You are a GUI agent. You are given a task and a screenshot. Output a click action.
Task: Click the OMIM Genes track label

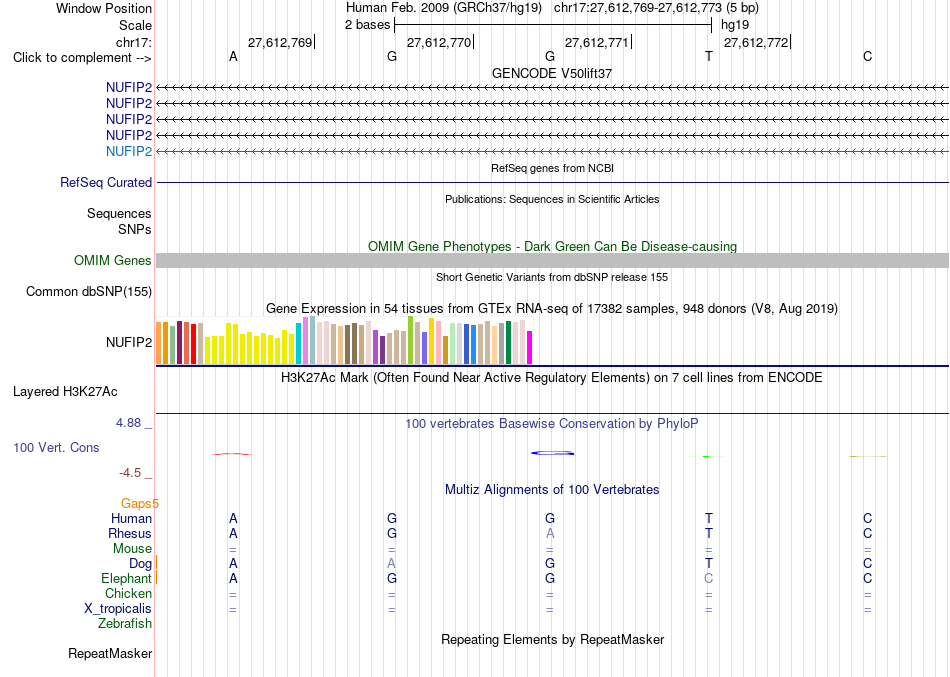112,261
